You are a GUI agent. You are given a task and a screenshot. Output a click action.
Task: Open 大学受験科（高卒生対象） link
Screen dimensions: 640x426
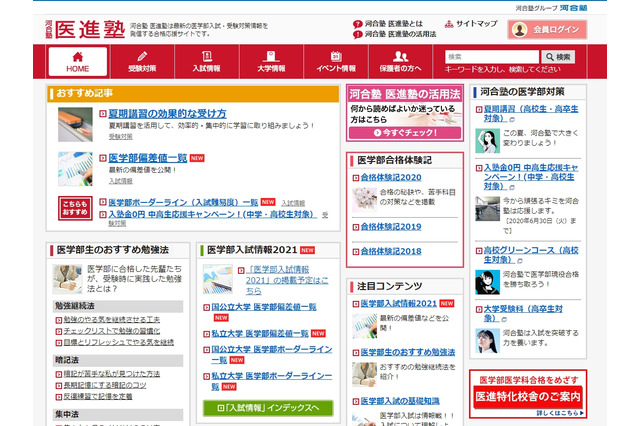point(523,313)
